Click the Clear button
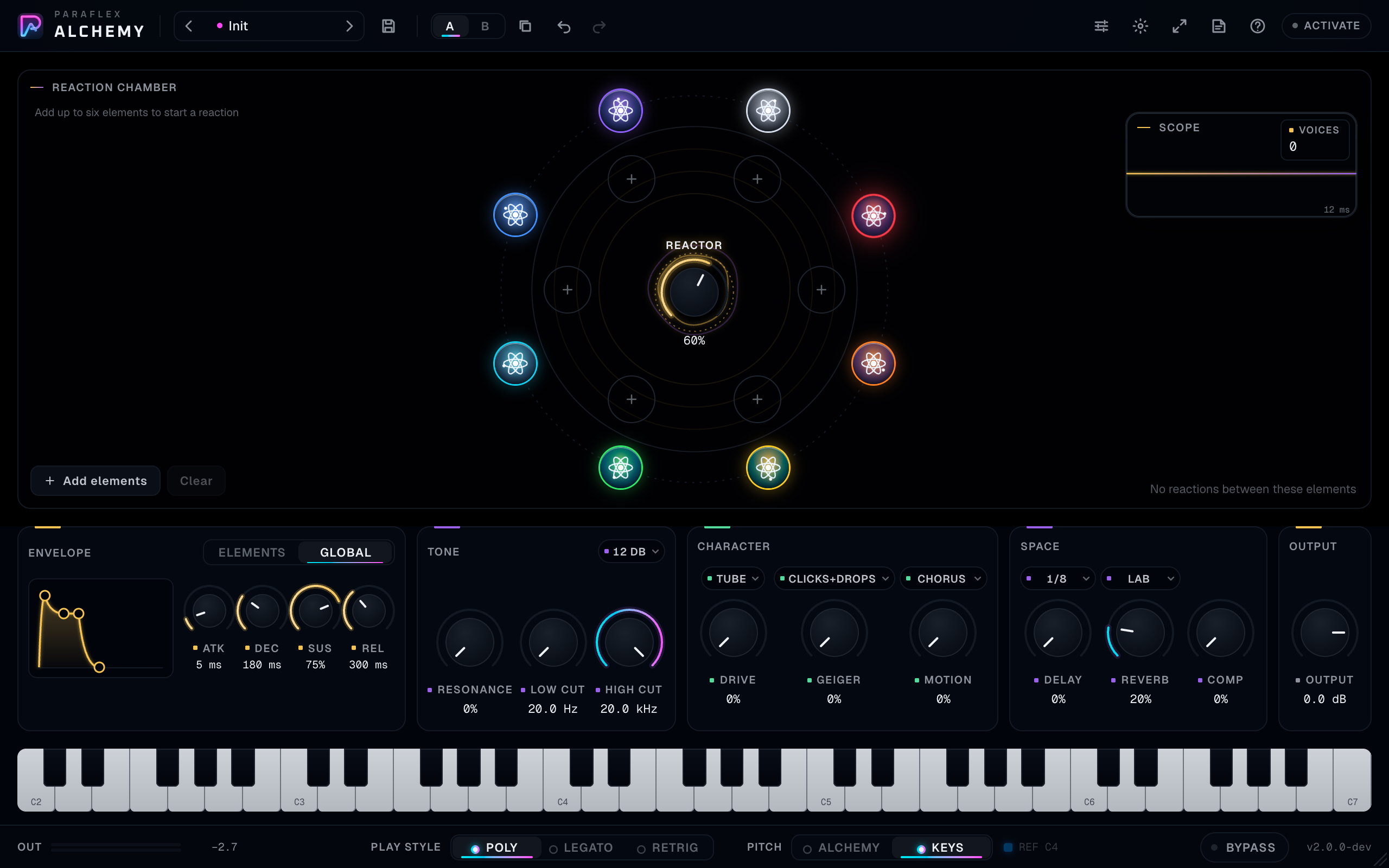Image resolution: width=1389 pixels, height=868 pixels. click(196, 481)
